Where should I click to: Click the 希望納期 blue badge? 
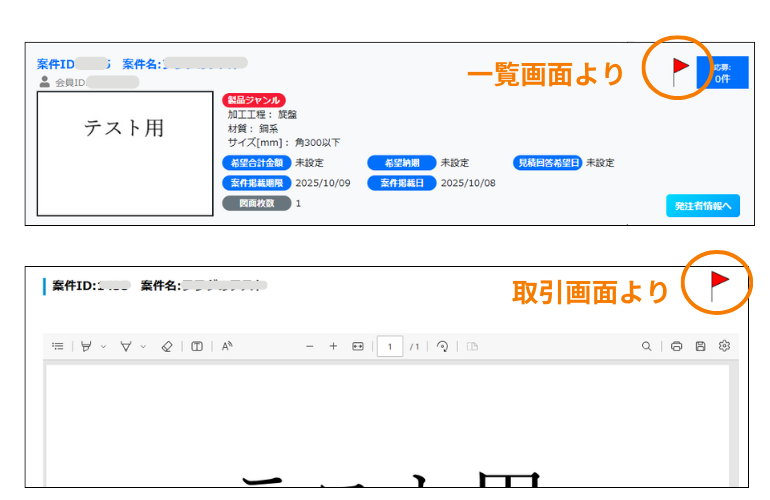click(x=402, y=163)
